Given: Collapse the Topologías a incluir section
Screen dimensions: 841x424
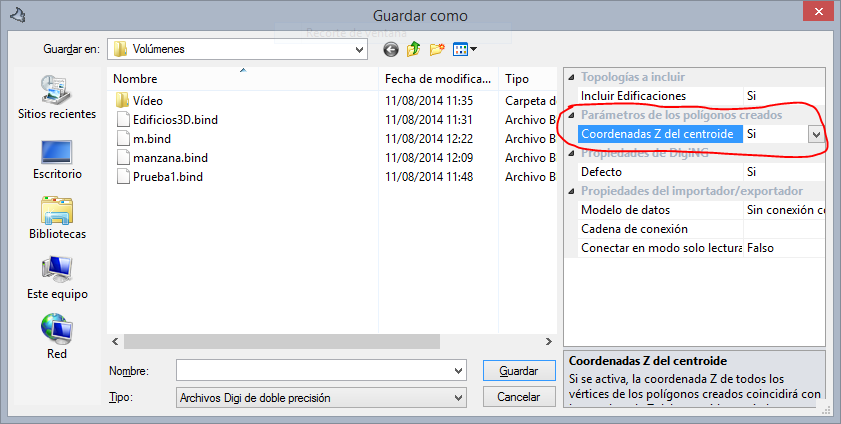Looking at the screenshot, I should 571,77.
